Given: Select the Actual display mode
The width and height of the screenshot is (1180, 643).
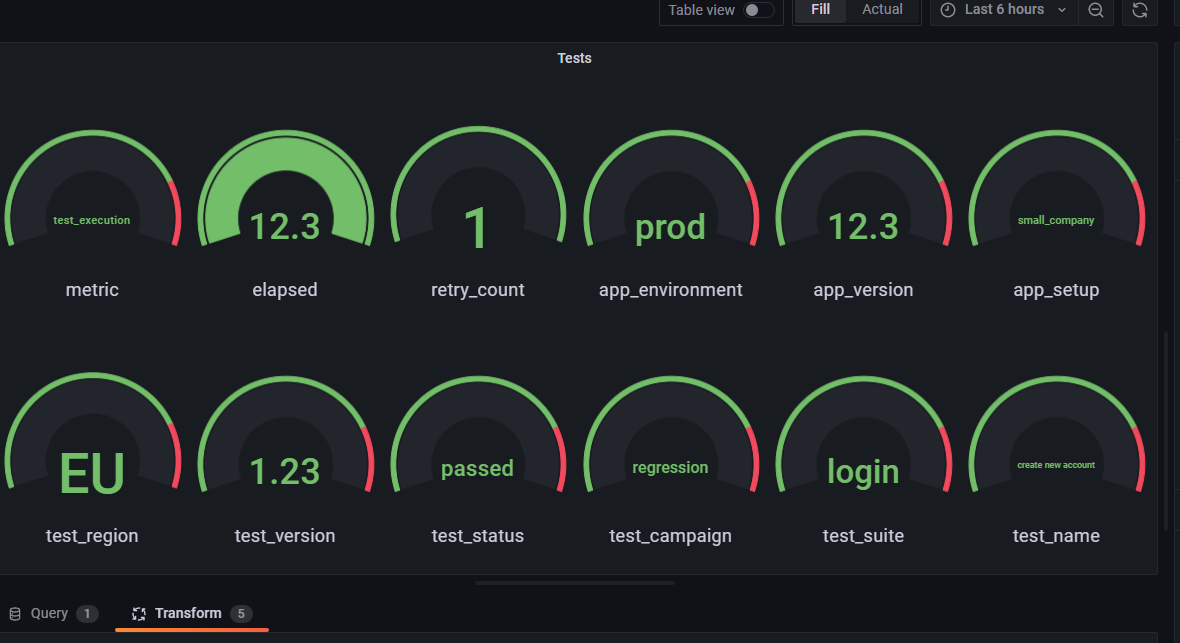Looking at the screenshot, I should (x=882, y=10).
